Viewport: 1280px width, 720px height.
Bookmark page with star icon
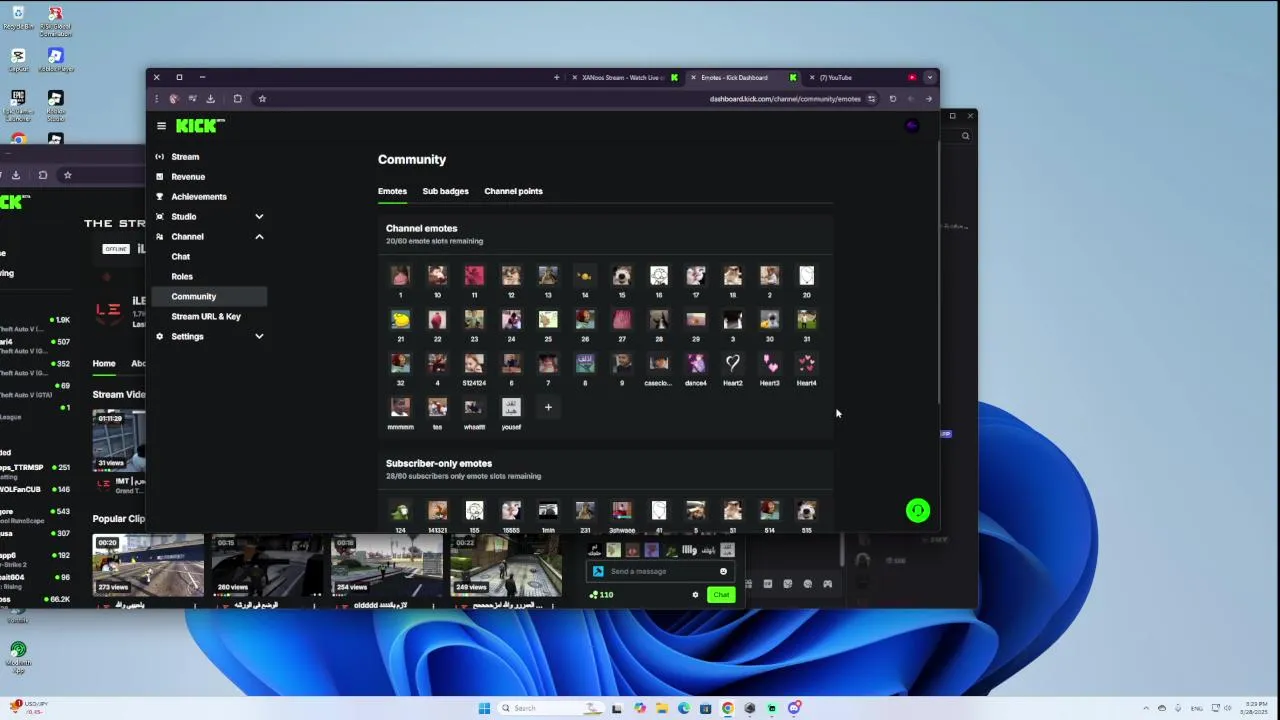click(262, 99)
